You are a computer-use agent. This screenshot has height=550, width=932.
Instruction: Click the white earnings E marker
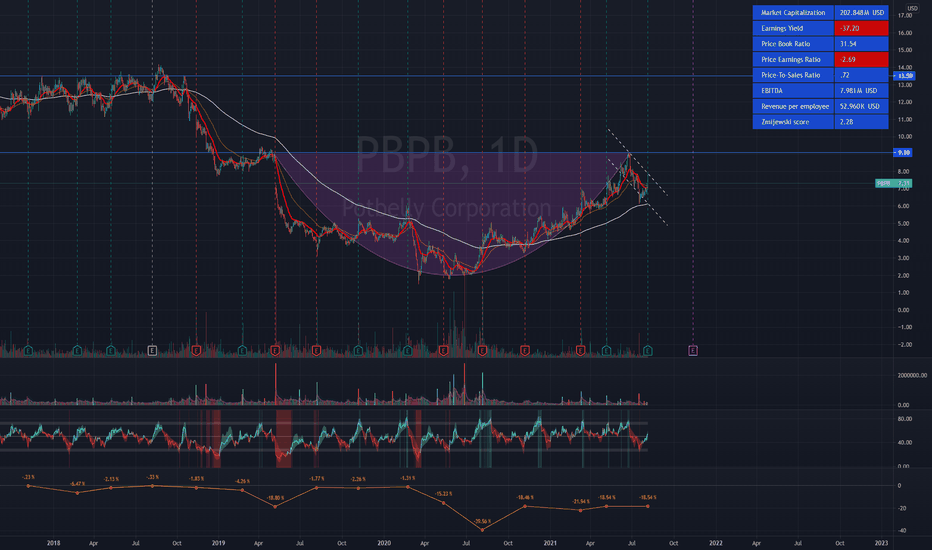152,351
